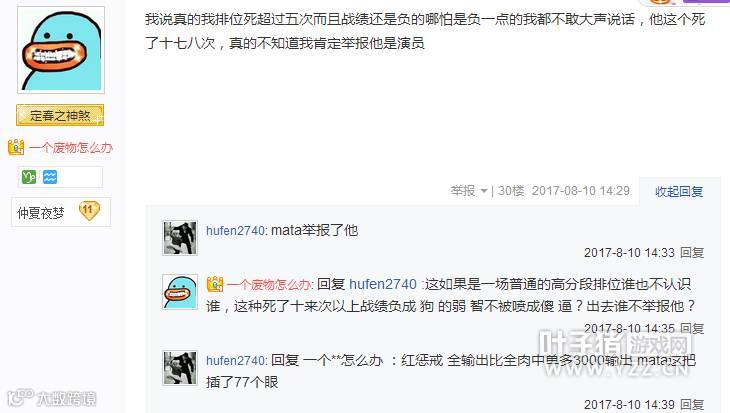This screenshot has height=413, width=730.
Task: Click the 仲夏夜梦 forum rank label
Action: [x=41, y=213]
